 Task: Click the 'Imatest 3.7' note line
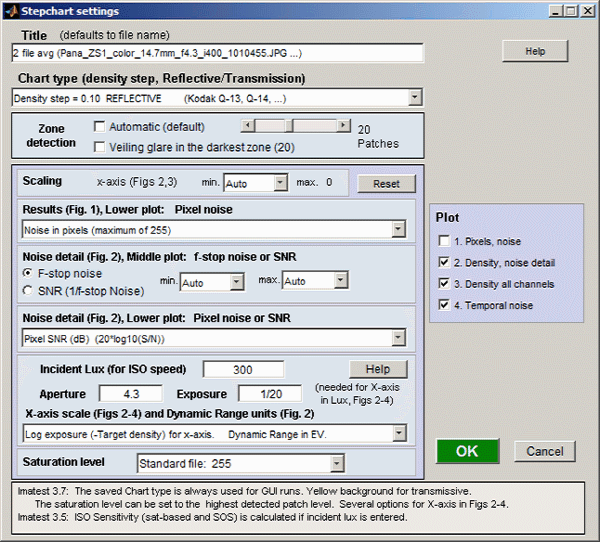tap(245, 491)
